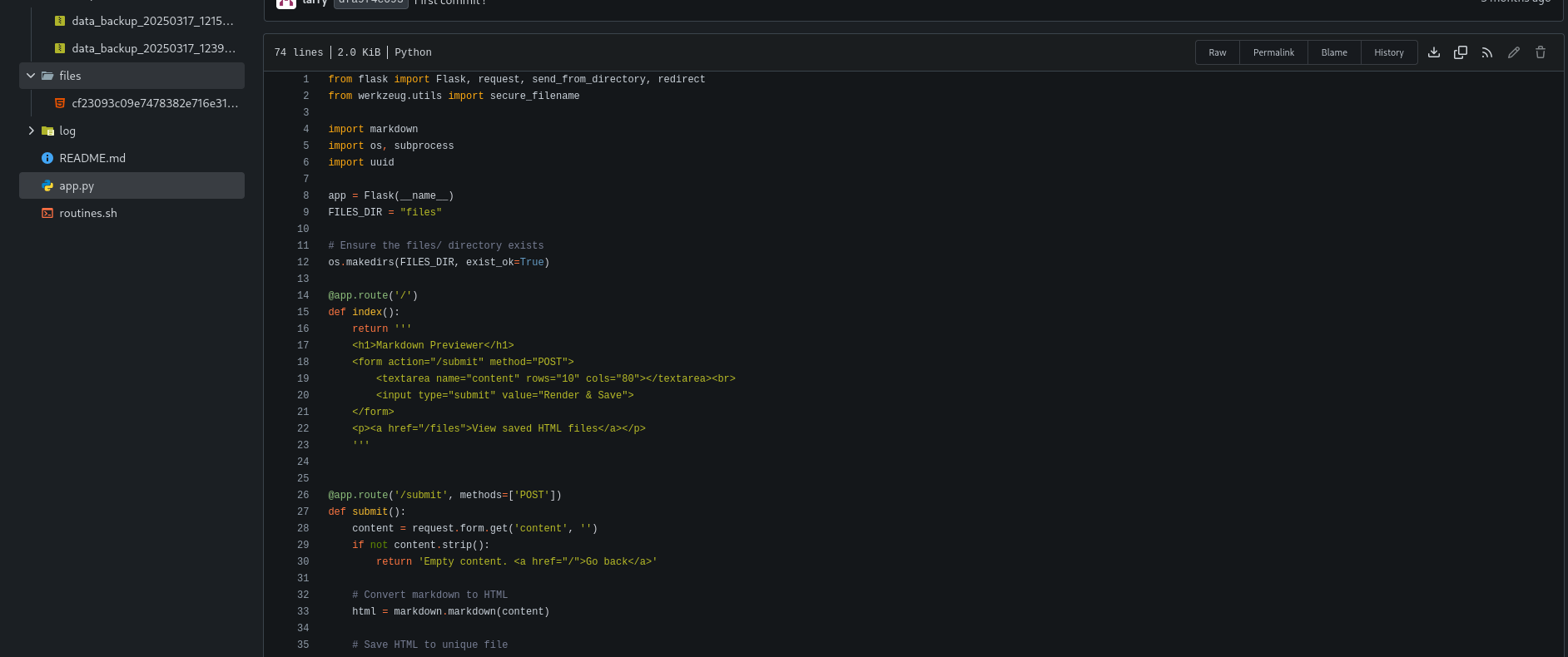View file History
Screen dimensions: 1568x657
pyautogui.click(x=1389, y=52)
